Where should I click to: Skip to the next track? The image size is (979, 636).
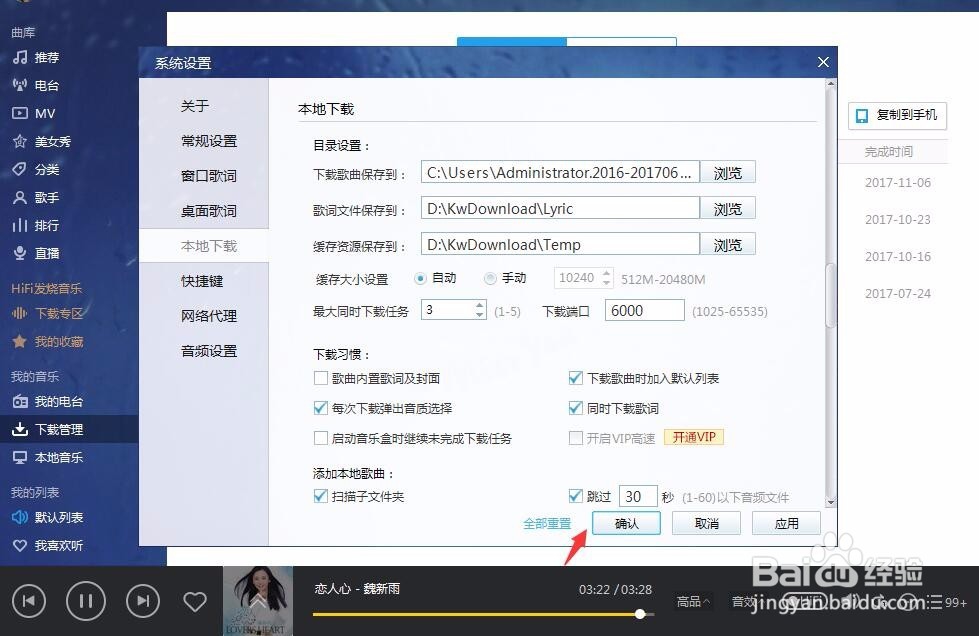(x=143, y=601)
